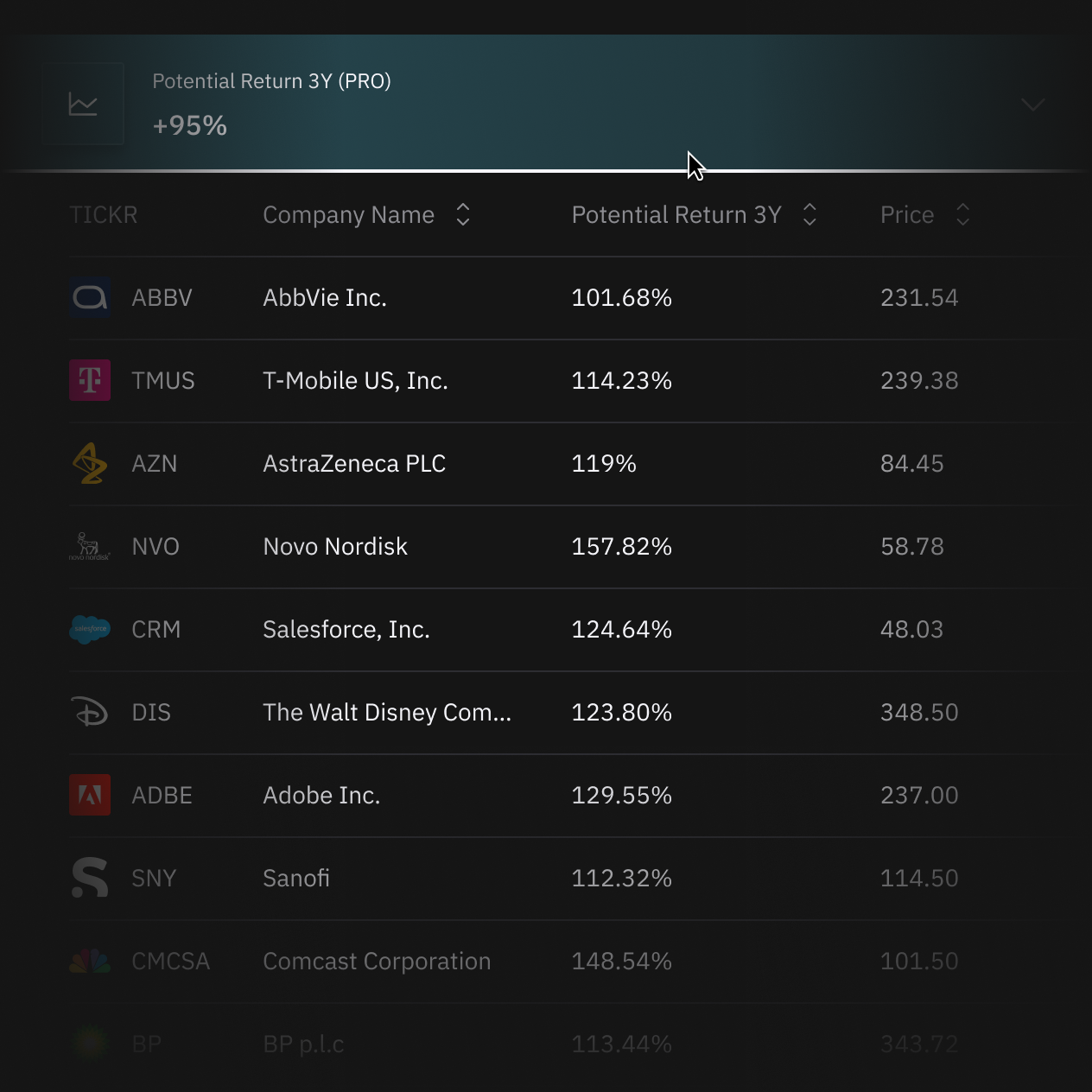Click the line chart icon in the header panel
This screenshot has width=1092, height=1092.
[x=83, y=104]
